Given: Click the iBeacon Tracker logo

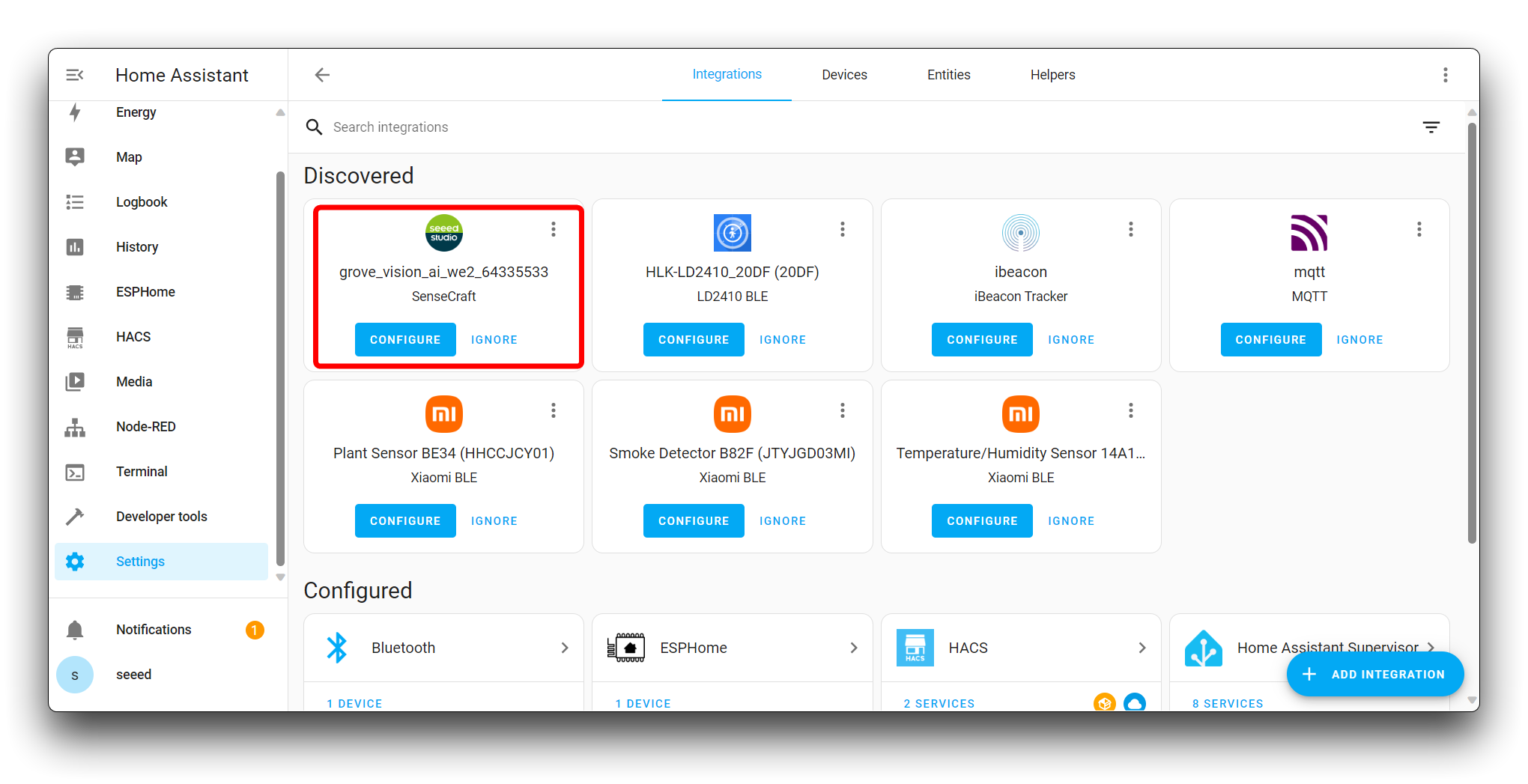Looking at the screenshot, I should pos(1021,233).
